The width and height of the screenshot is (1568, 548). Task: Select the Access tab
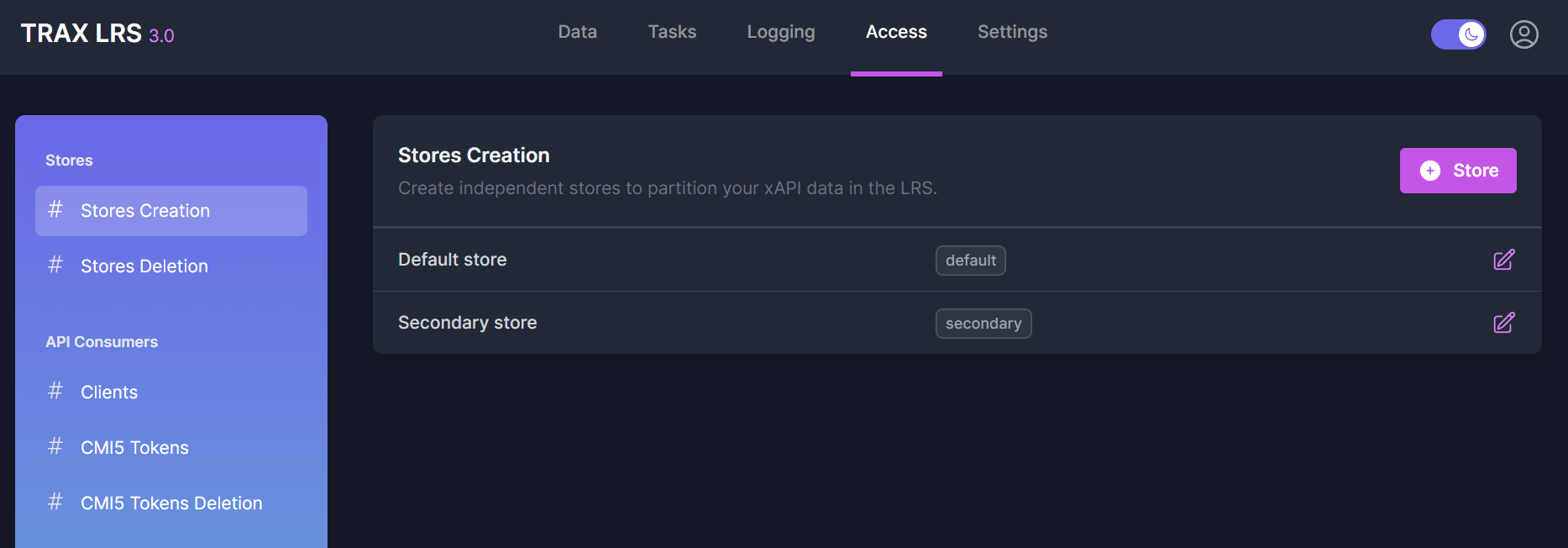pyautogui.click(x=896, y=32)
